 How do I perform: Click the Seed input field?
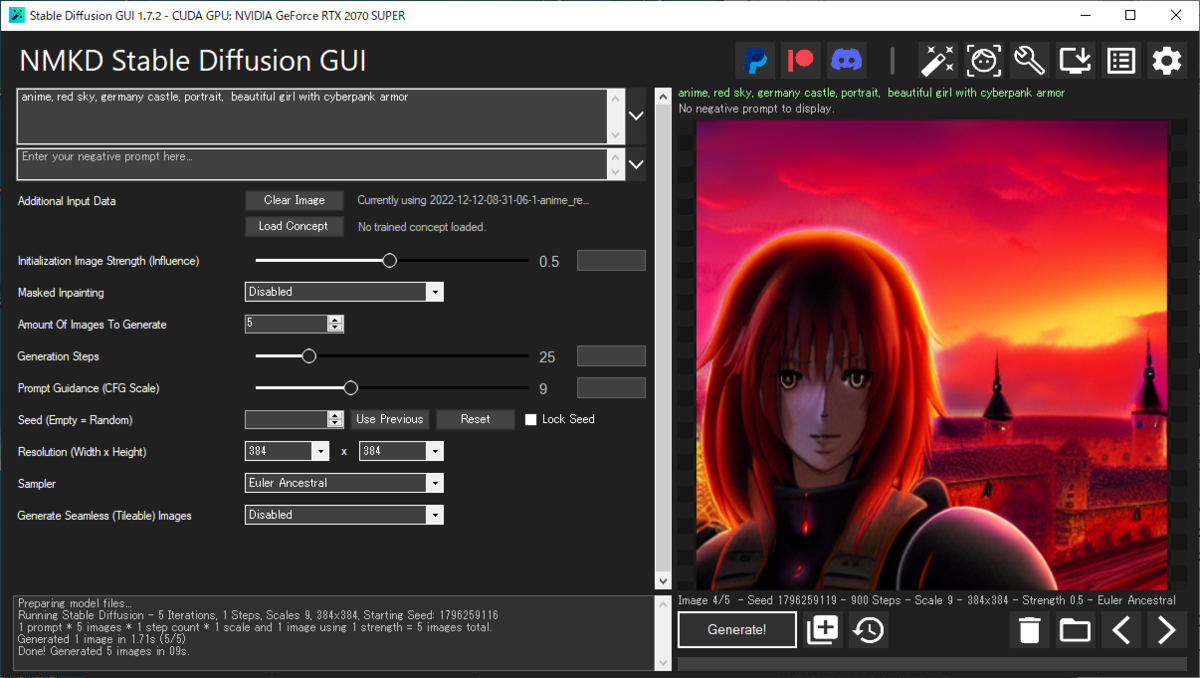coord(286,420)
